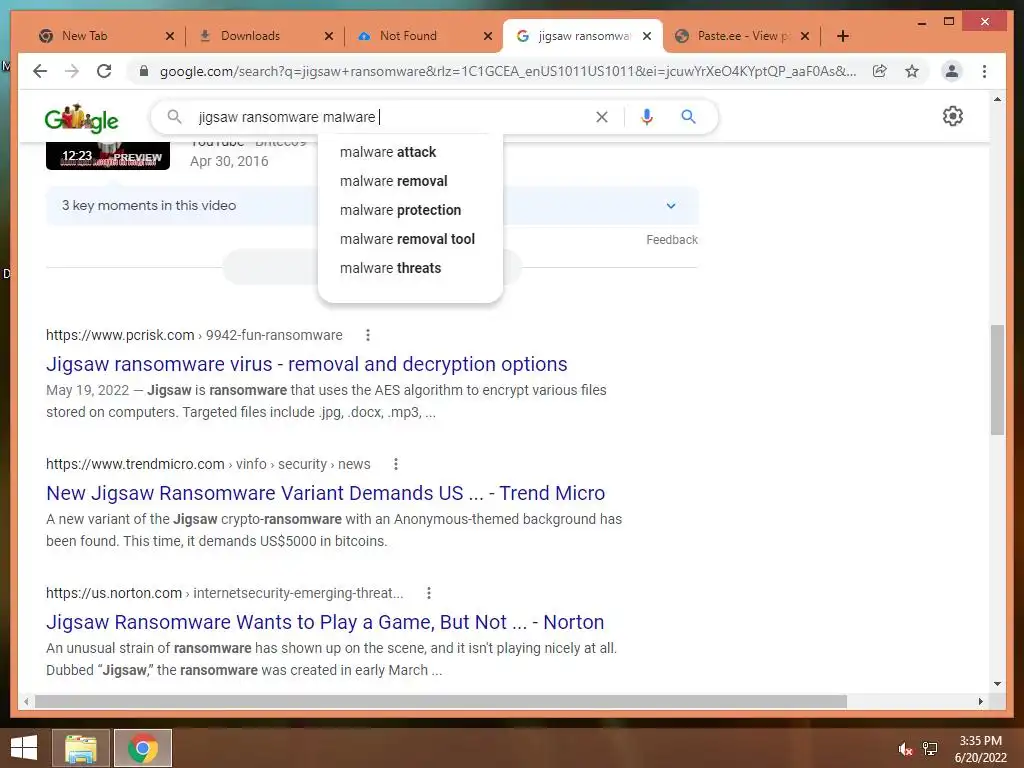The image size is (1024, 768).
Task: Open Chrome three-dot menu
Action: pos(984,71)
